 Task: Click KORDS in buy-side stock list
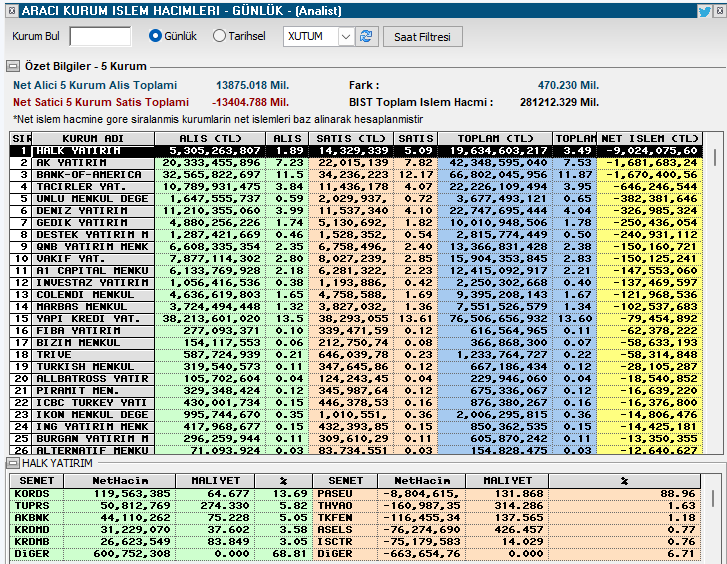pos(32,494)
